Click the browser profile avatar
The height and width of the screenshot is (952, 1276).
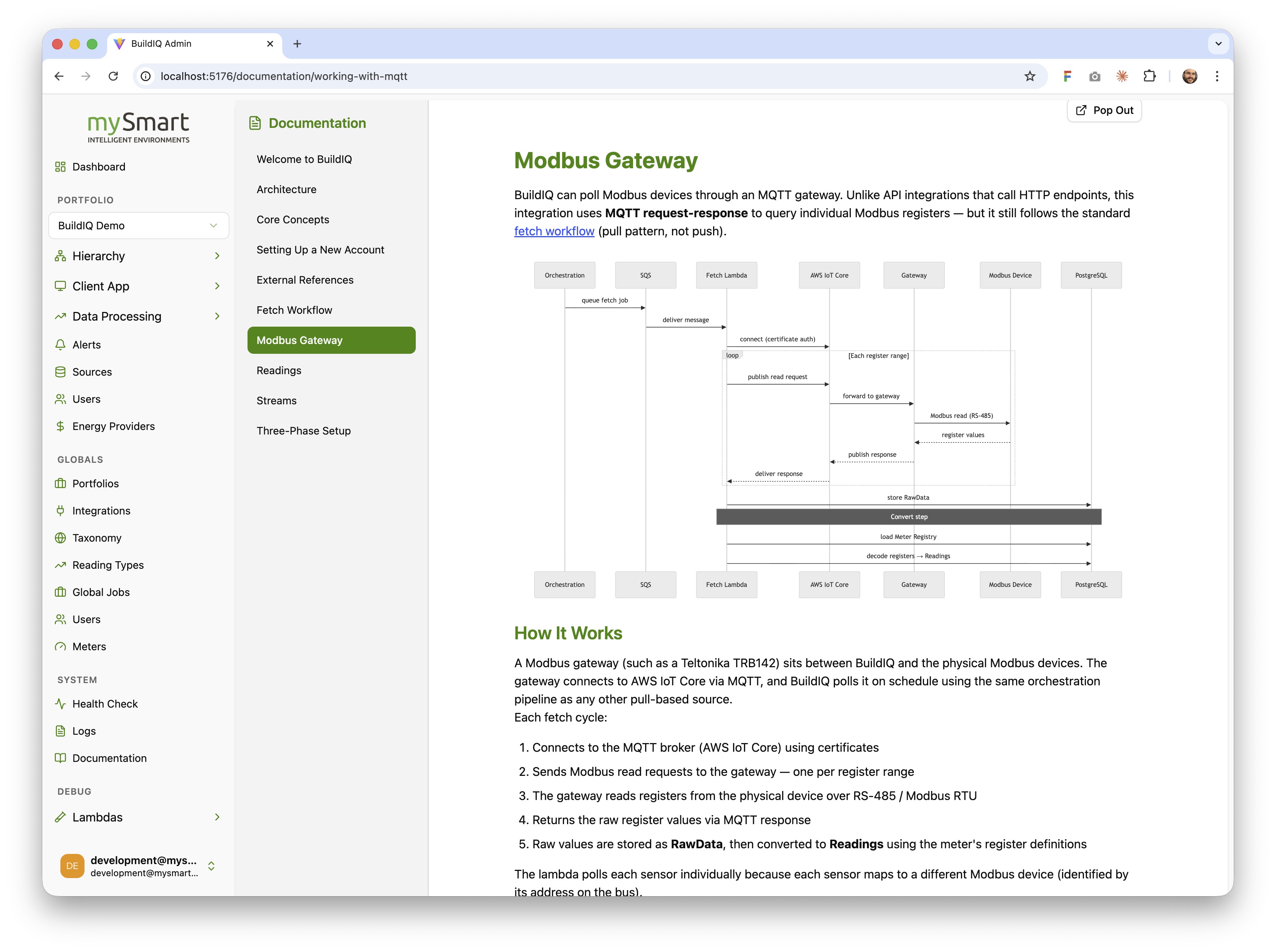pos(1190,76)
